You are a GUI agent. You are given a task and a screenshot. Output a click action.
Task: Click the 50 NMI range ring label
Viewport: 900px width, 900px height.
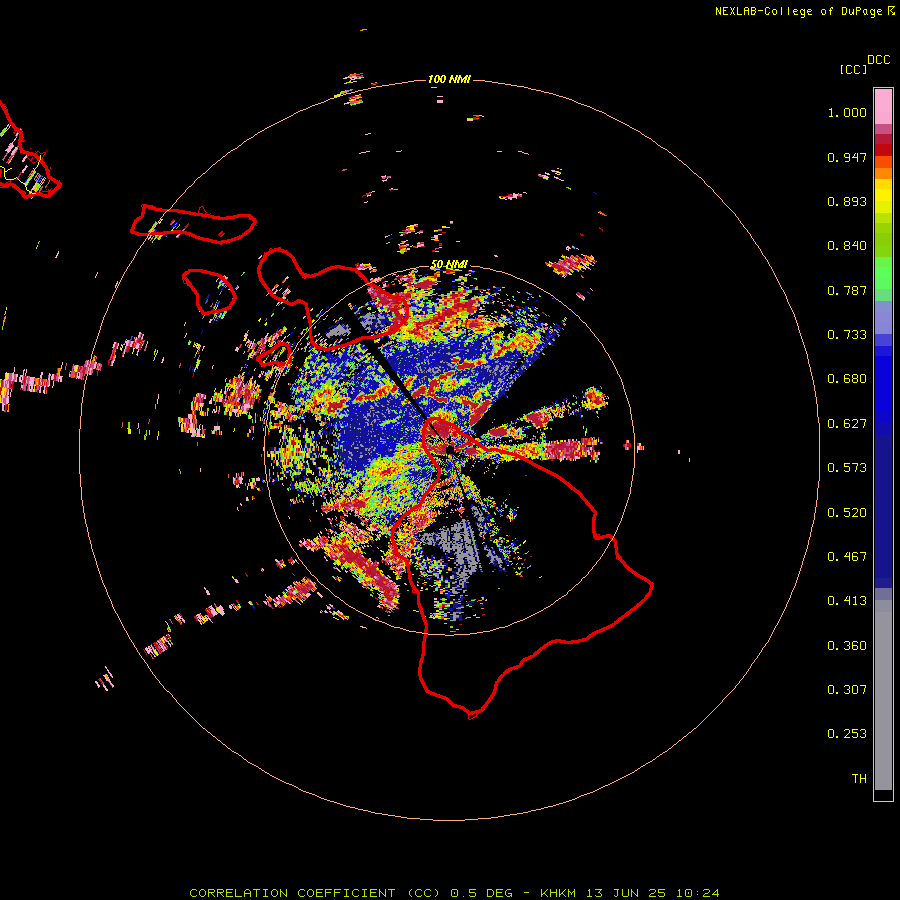pos(449,265)
